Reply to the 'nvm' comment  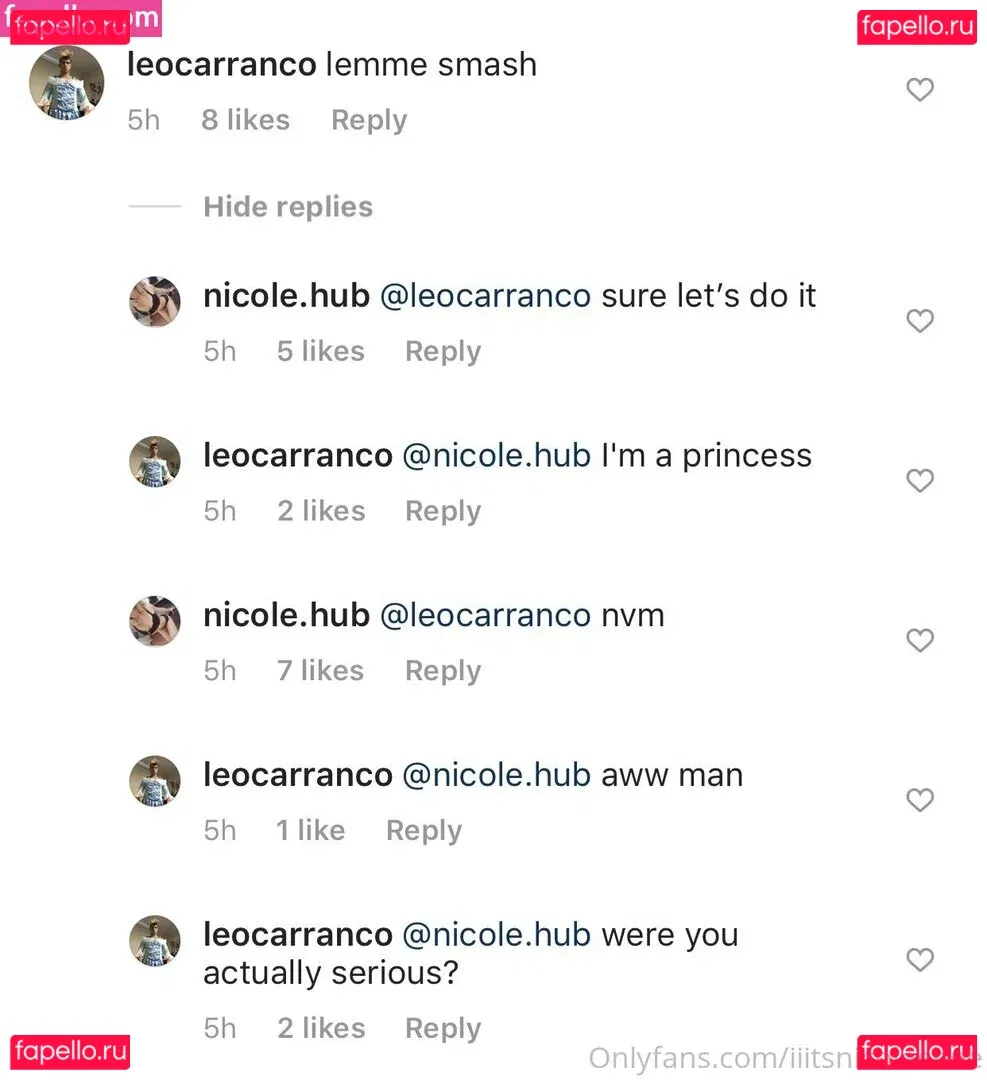(x=443, y=670)
